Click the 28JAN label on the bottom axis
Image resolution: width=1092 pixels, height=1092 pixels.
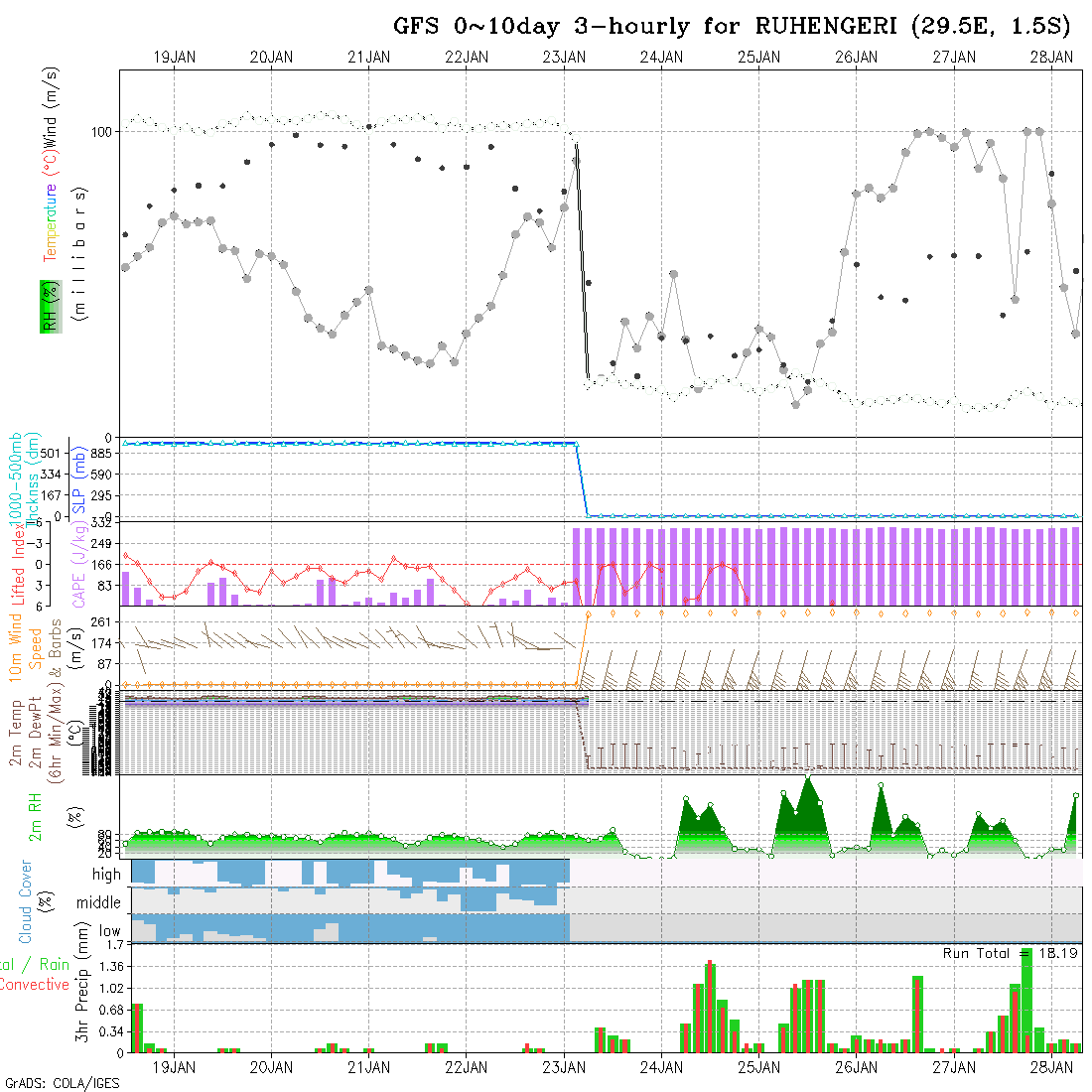(1051, 1067)
